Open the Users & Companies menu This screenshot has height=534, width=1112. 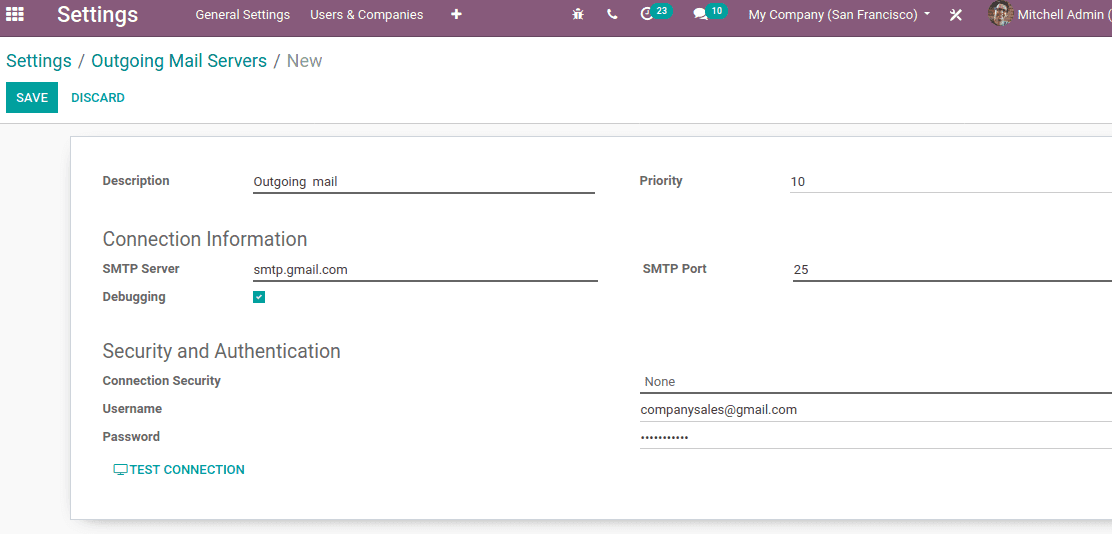tap(367, 14)
